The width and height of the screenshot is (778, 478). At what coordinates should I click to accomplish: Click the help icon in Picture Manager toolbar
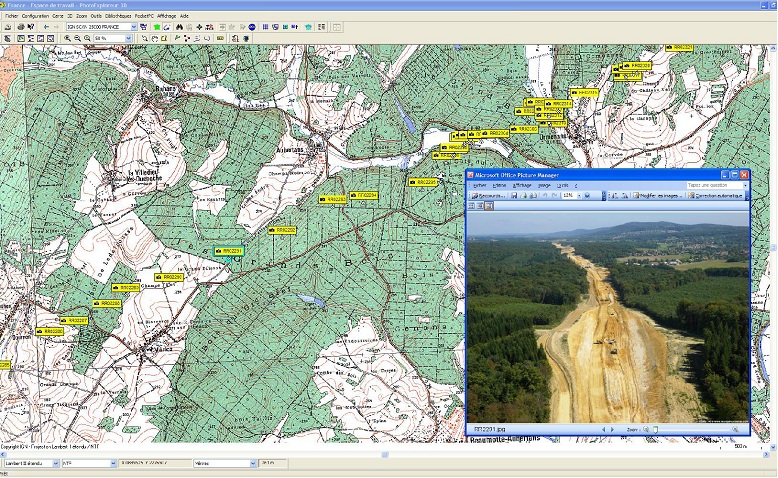(x=587, y=196)
